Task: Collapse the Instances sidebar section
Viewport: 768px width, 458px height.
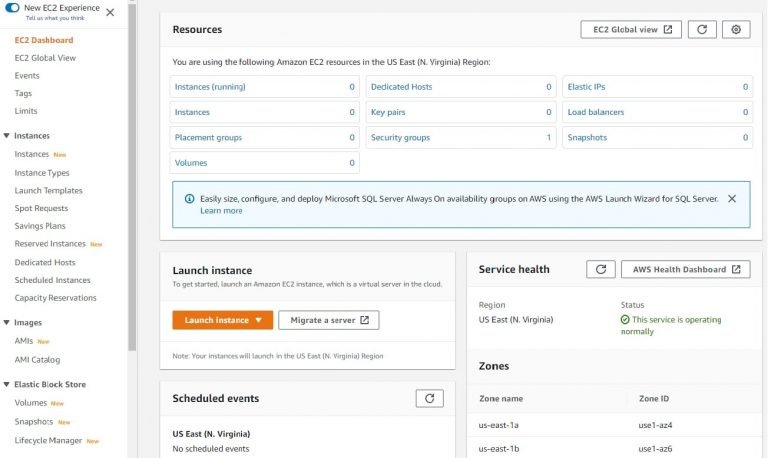Action: pos(6,136)
